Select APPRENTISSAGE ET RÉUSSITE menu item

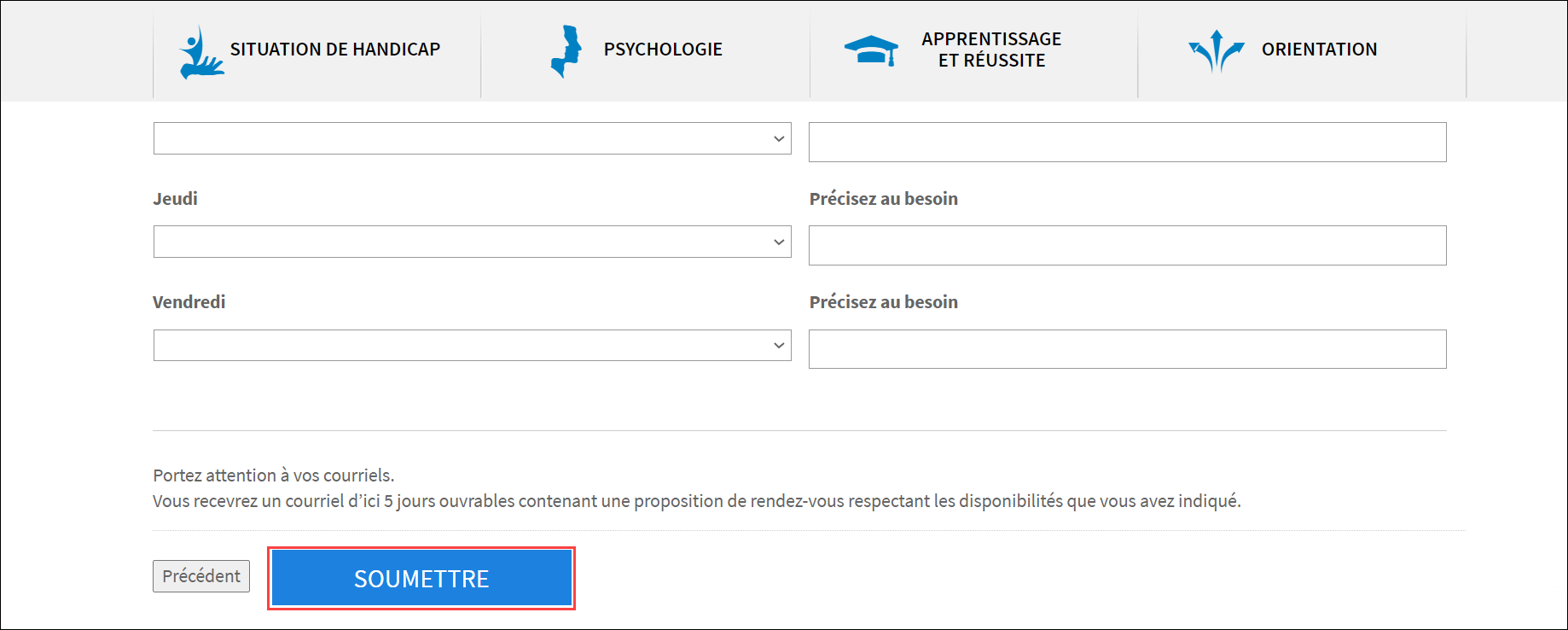click(x=974, y=50)
